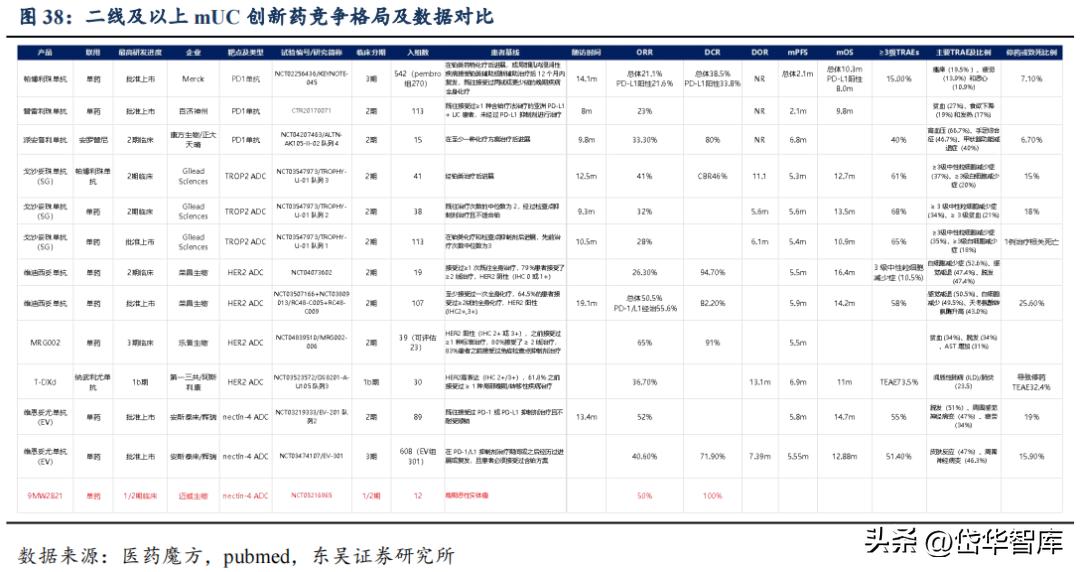Click the 'Merck' company cell

[193, 79]
